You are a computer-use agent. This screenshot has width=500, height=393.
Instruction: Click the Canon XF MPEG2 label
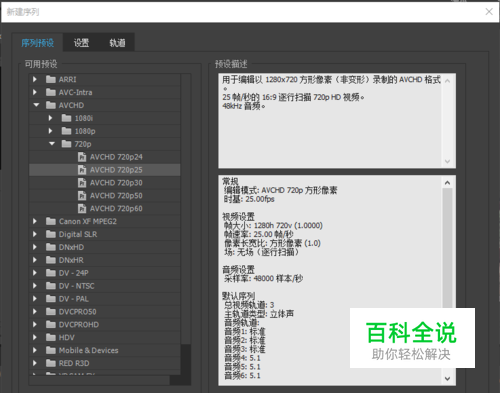click(88, 221)
